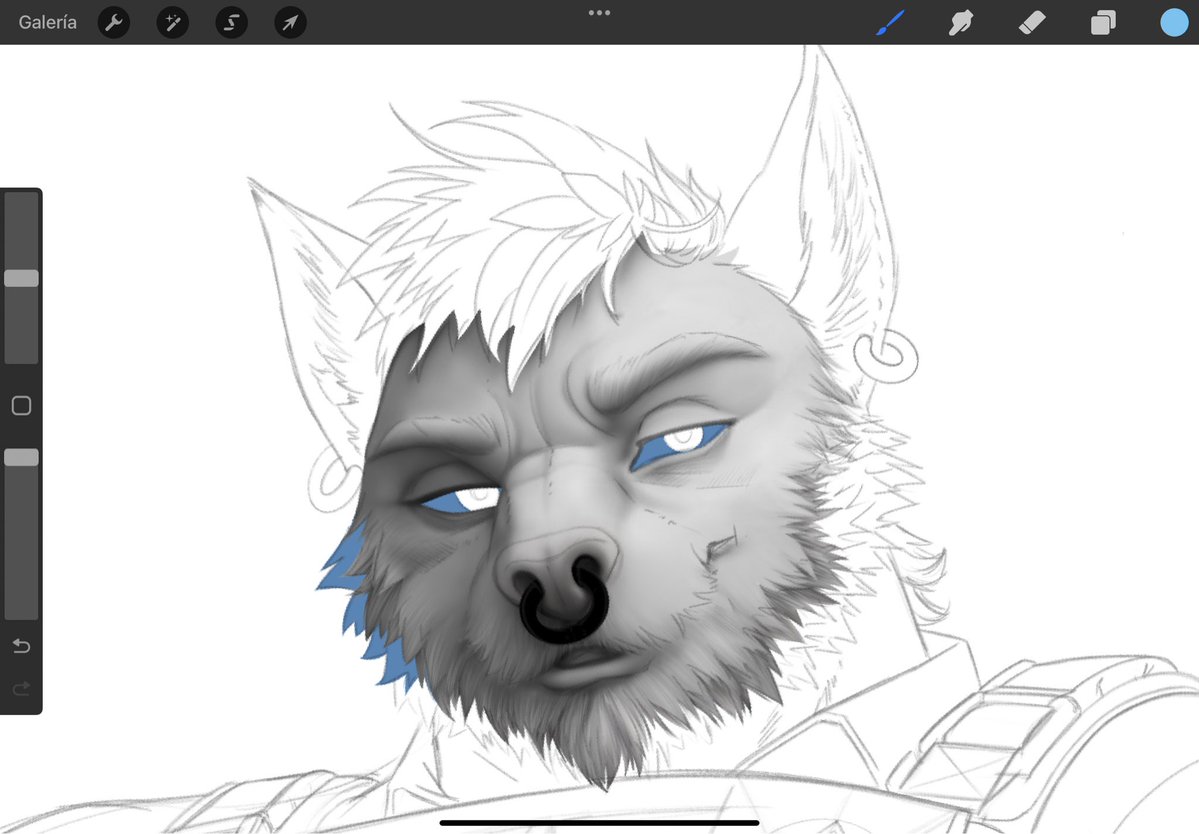Undo the last stroke
1199x834 pixels.
click(21, 647)
